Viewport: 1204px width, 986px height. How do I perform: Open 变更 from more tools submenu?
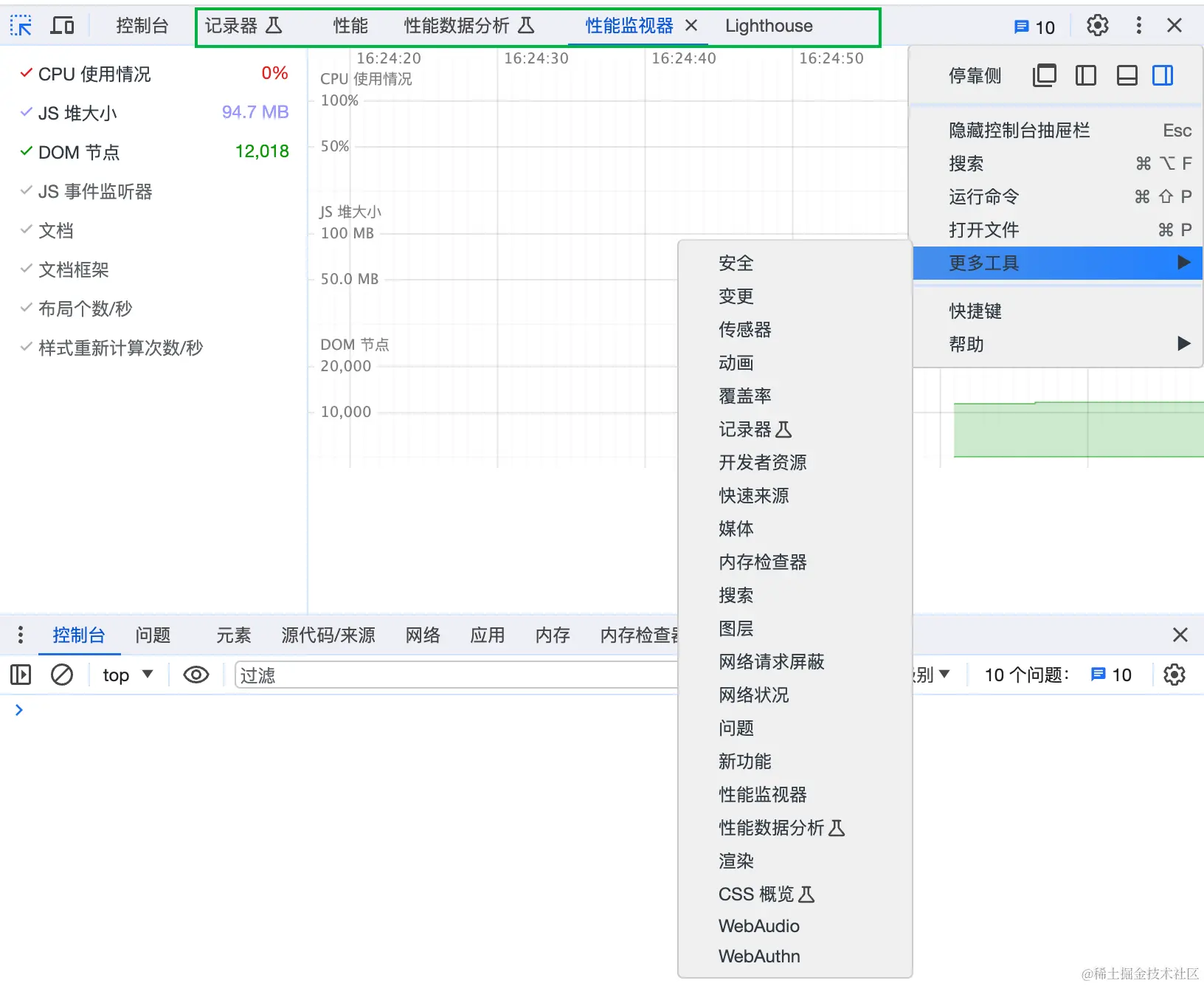click(795, 296)
